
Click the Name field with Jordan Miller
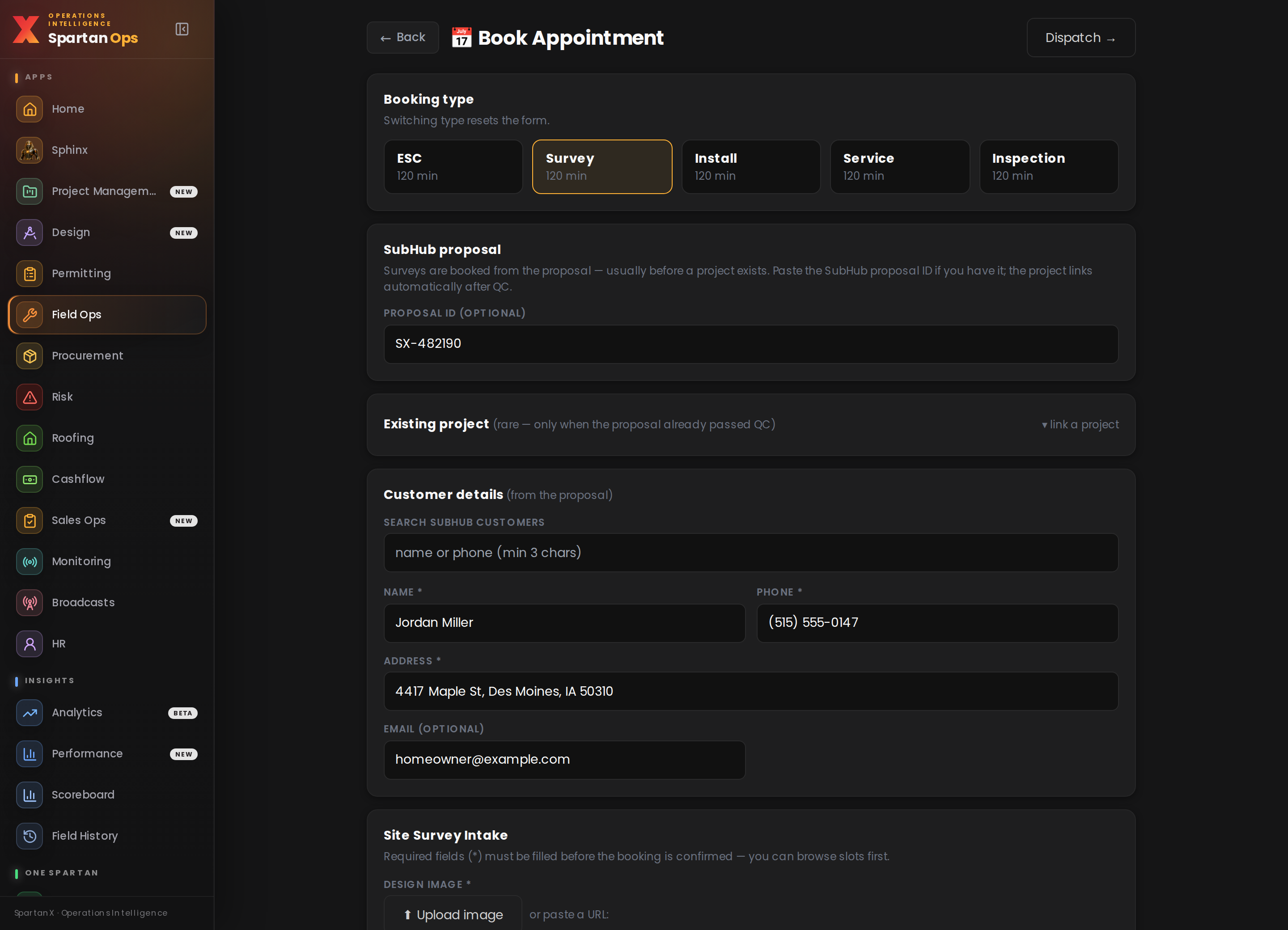tap(564, 623)
